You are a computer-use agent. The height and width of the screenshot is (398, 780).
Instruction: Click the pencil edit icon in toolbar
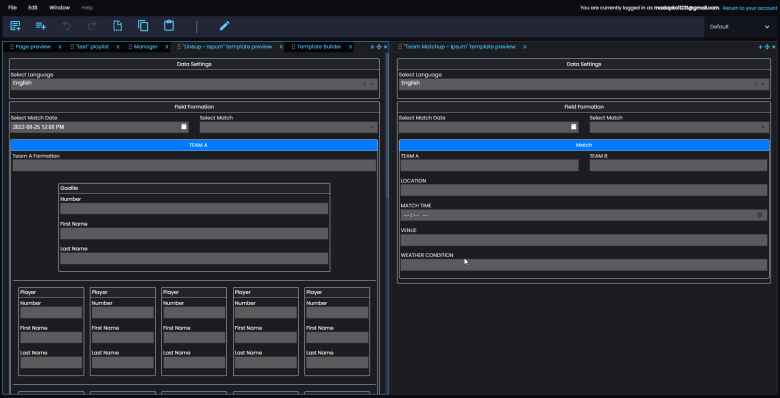(x=224, y=26)
